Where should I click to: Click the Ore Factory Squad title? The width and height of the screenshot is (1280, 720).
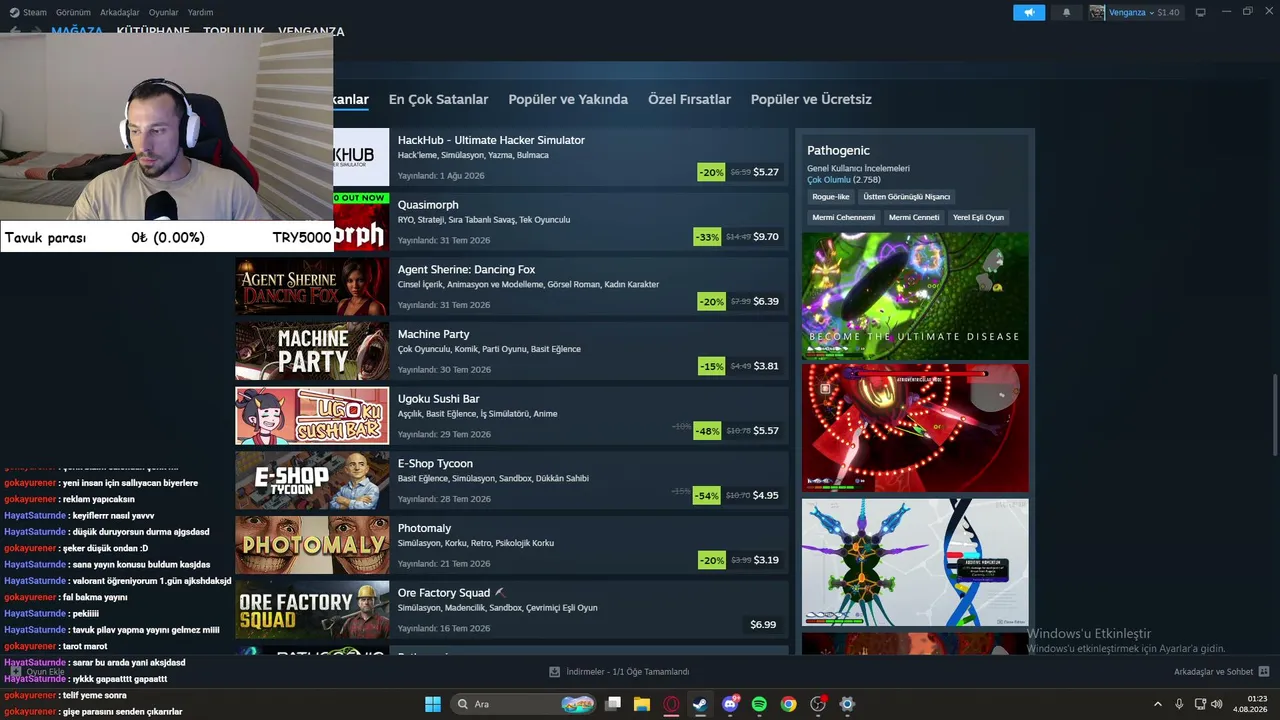tap(444, 593)
